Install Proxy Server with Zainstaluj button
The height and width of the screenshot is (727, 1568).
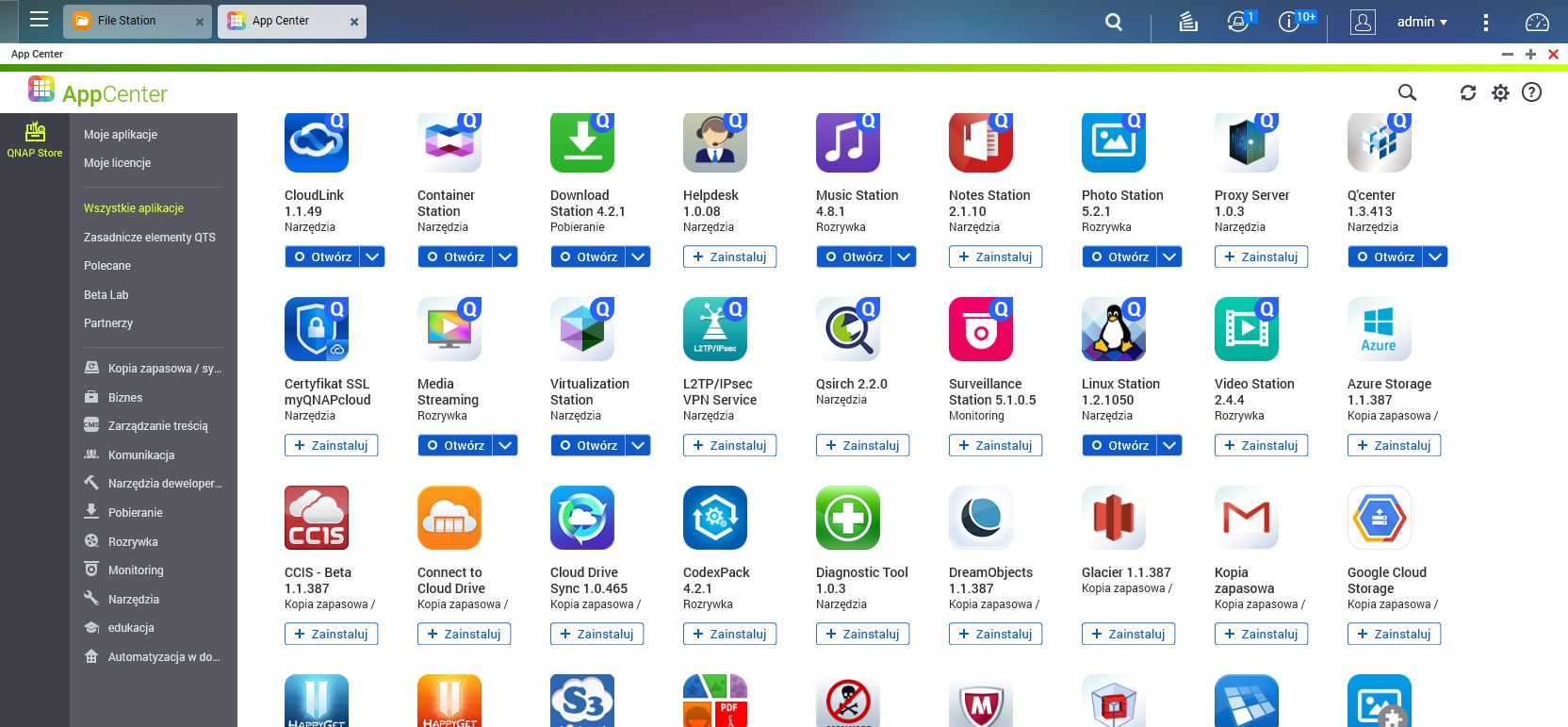point(1261,256)
